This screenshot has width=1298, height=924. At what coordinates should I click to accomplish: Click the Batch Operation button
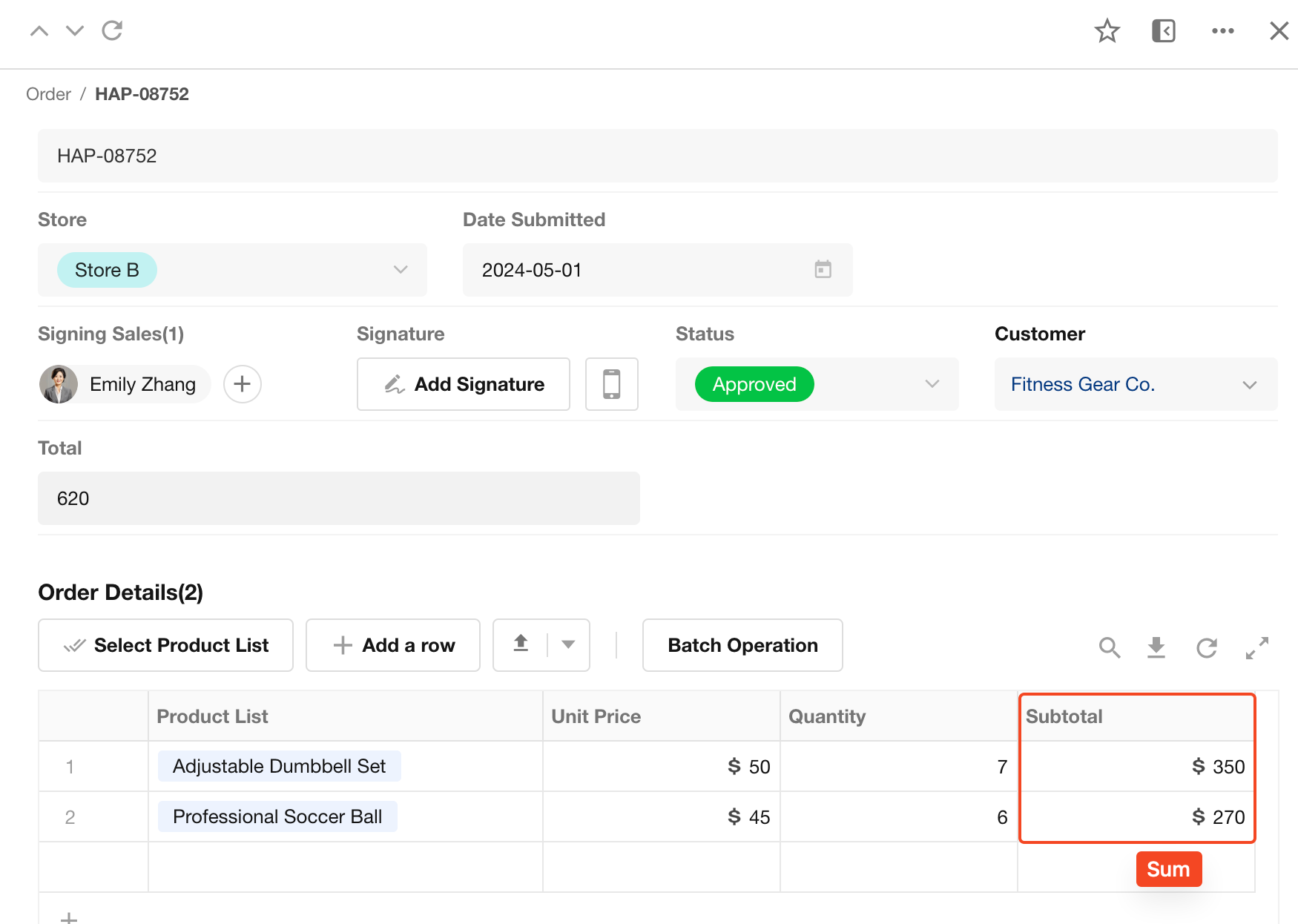[742, 645]
